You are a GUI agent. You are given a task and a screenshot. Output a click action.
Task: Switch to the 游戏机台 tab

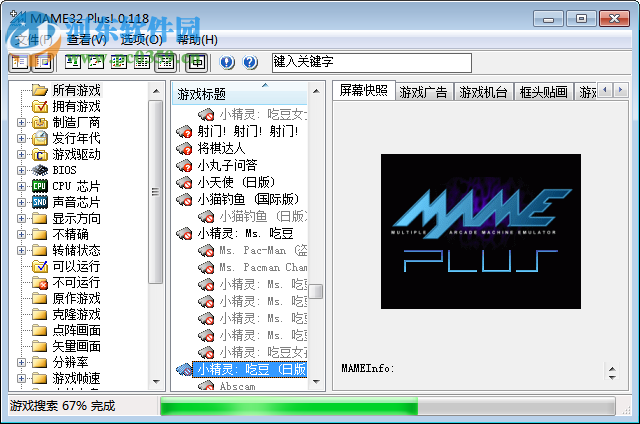(x=483, y=92)
